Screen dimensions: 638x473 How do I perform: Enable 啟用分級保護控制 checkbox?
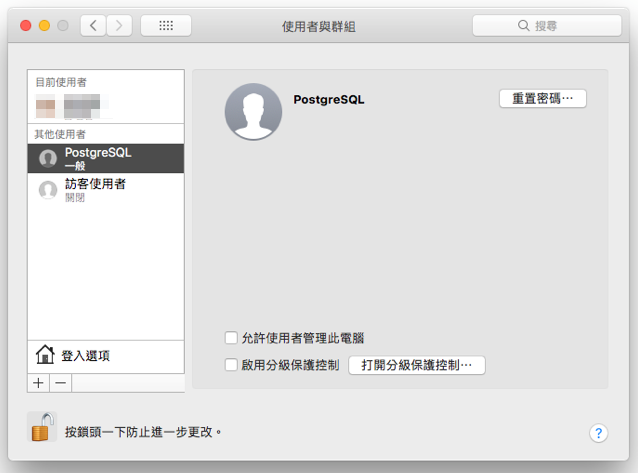[231, 364]
